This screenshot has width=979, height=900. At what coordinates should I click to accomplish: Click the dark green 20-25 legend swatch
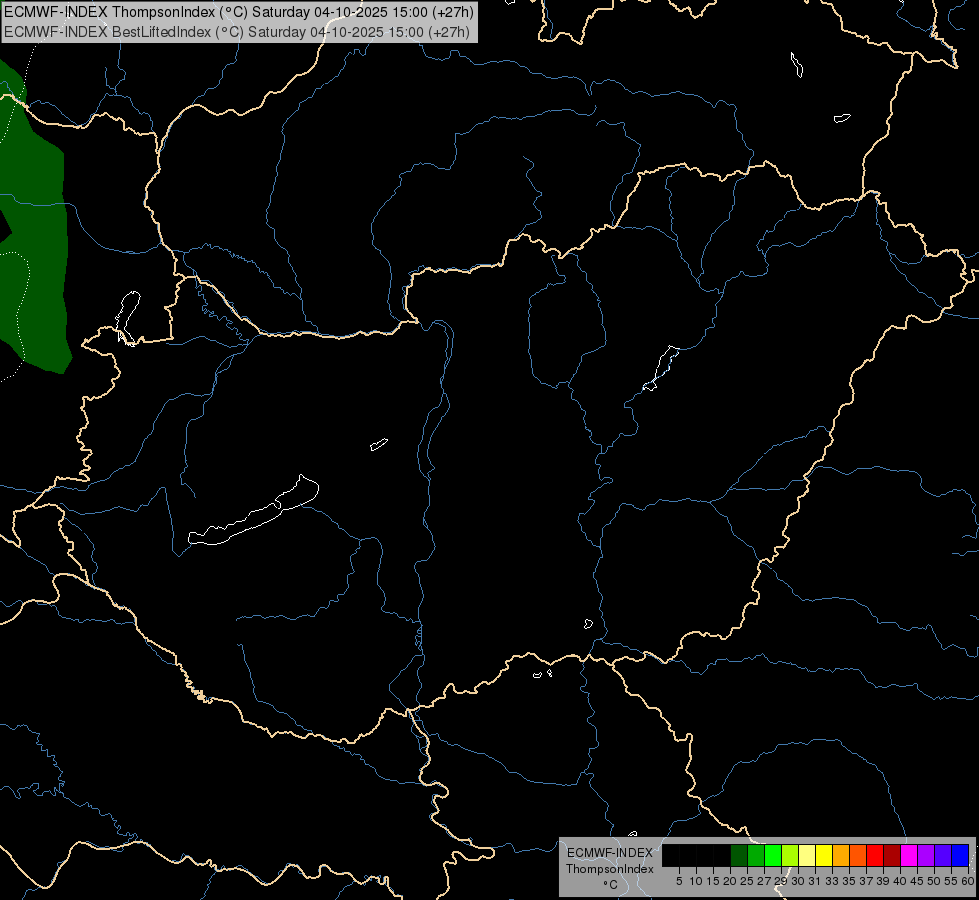[739, 855]
